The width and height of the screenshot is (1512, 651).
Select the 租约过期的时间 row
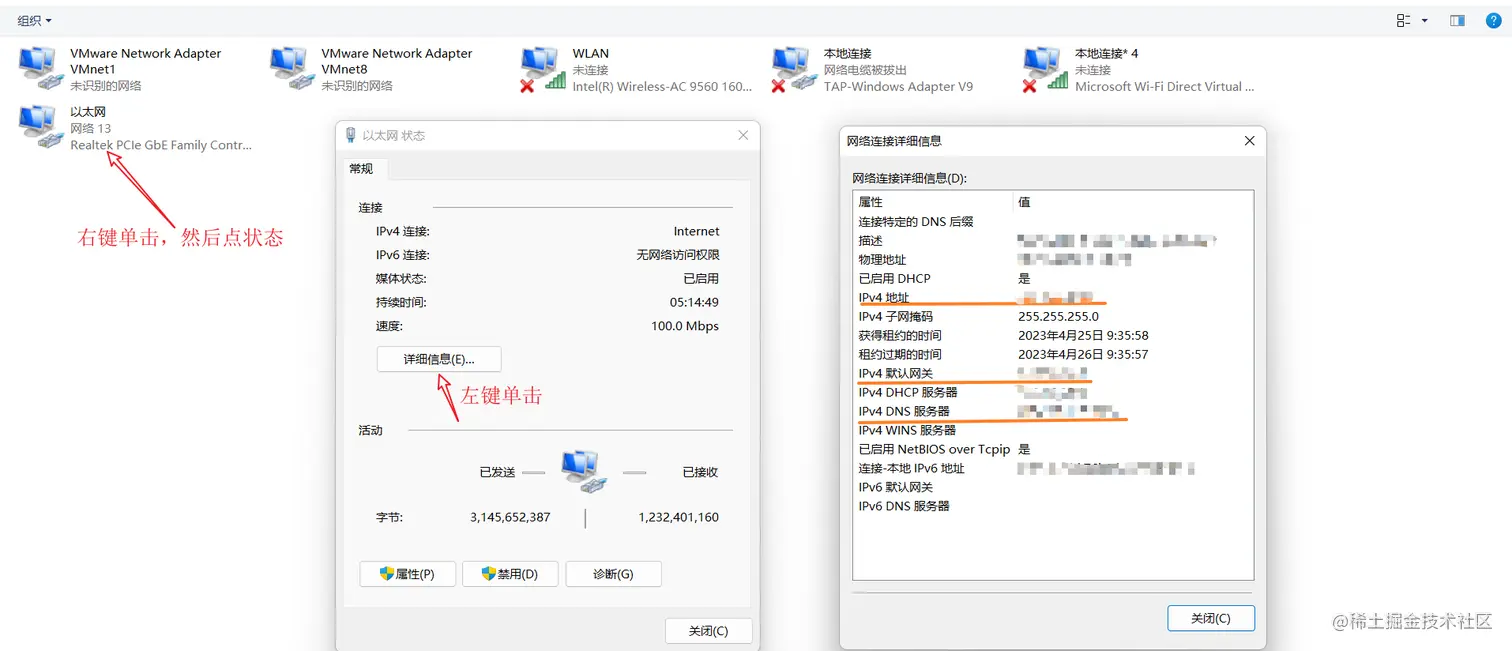coord(1053,354)
